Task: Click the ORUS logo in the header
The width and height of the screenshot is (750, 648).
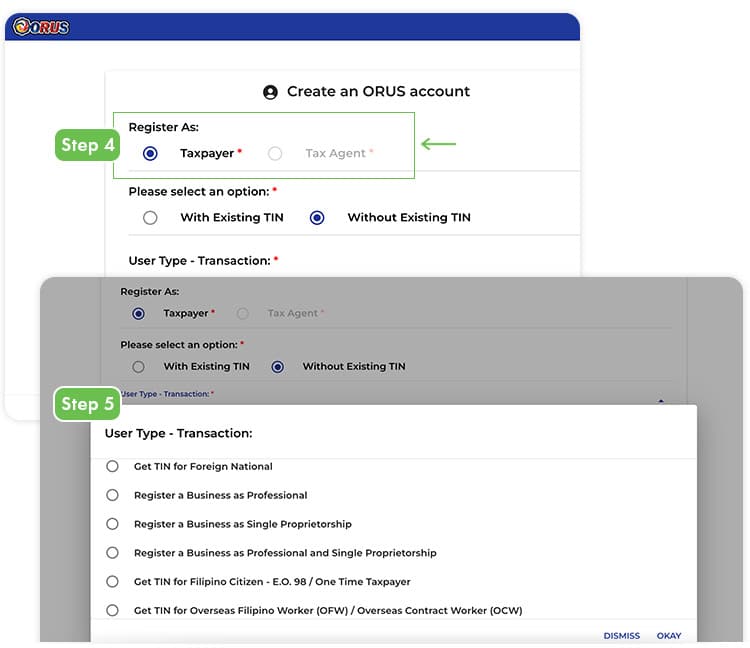Action: pyautogui.click(x=42, y=27)
